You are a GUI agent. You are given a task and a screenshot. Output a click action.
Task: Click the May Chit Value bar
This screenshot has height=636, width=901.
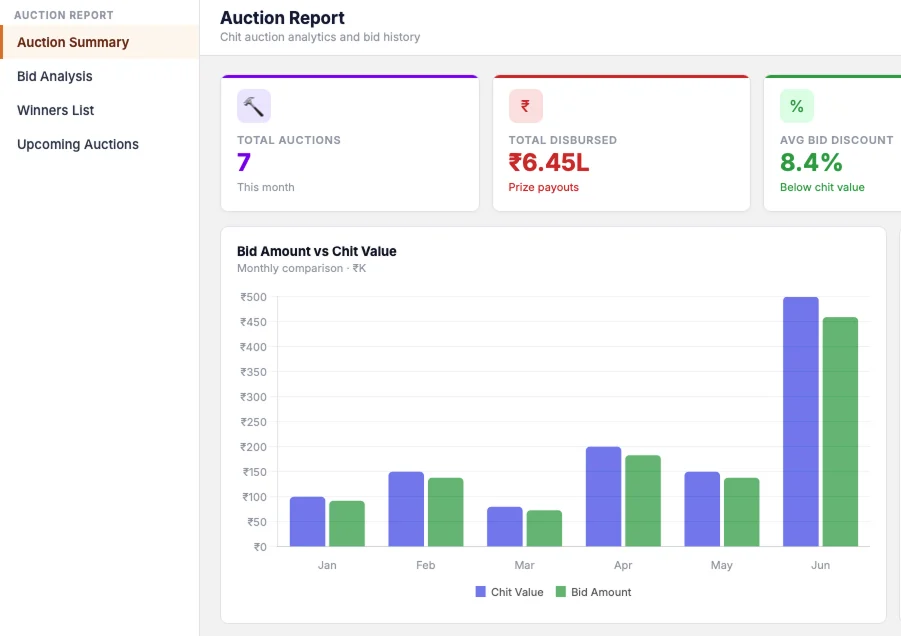[702, 509]
